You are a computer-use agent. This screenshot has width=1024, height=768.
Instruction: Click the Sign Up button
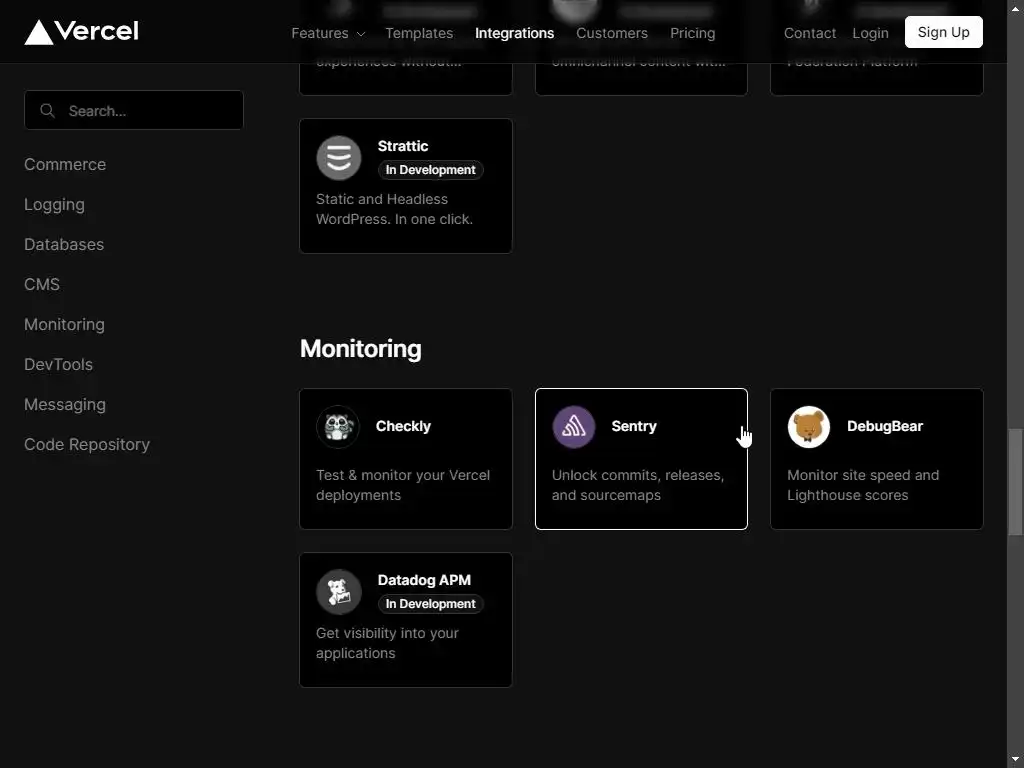(x=943, y=32)
